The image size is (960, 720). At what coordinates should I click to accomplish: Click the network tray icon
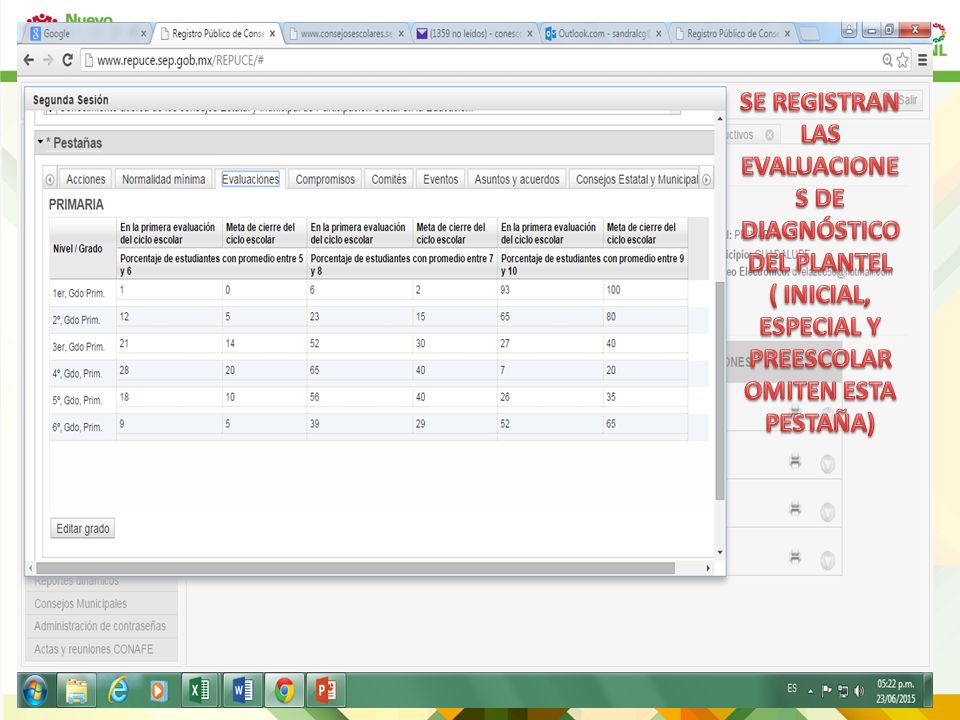[843, 691]
